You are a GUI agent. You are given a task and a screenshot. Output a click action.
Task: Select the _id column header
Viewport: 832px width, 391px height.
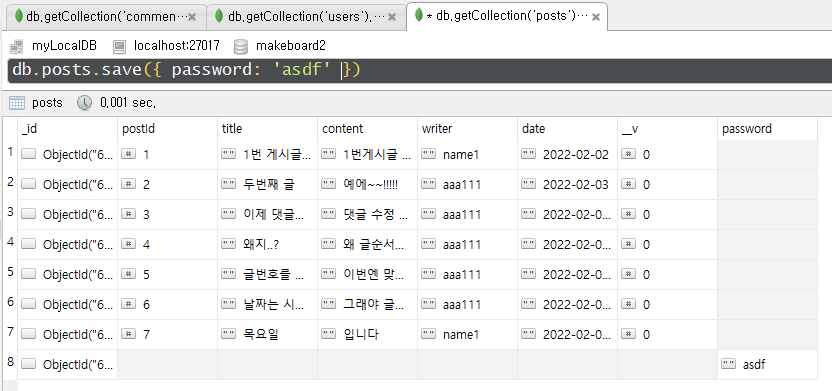[x=67, y=128]
